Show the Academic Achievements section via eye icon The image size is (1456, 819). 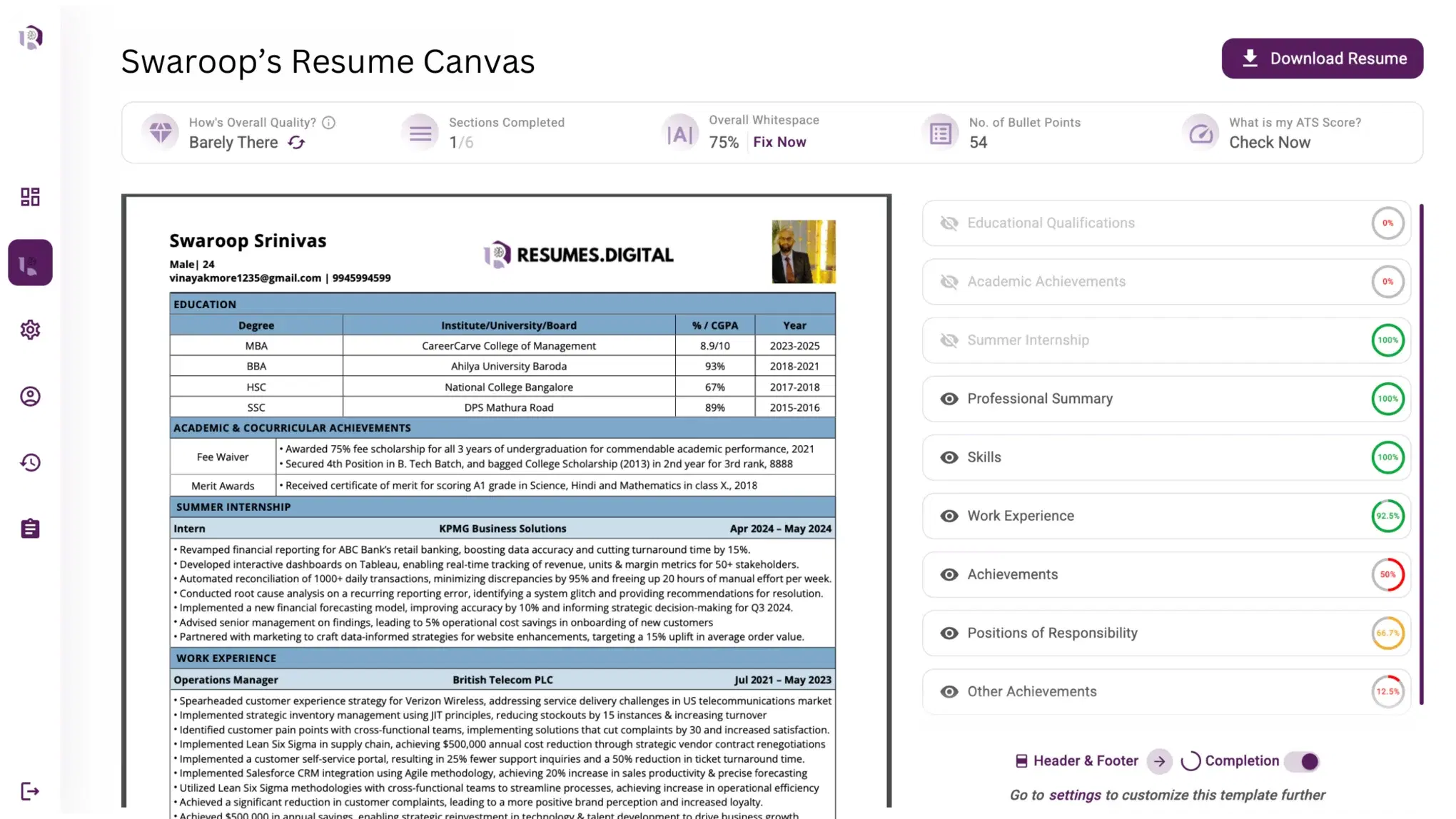(x=949, y=282)
